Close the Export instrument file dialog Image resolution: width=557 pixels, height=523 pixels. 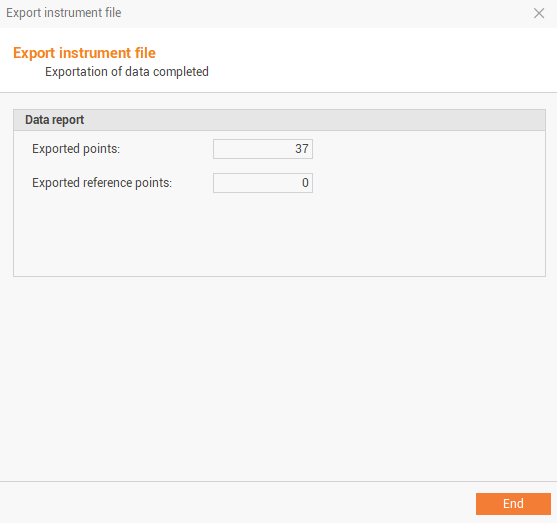[539, 13]
